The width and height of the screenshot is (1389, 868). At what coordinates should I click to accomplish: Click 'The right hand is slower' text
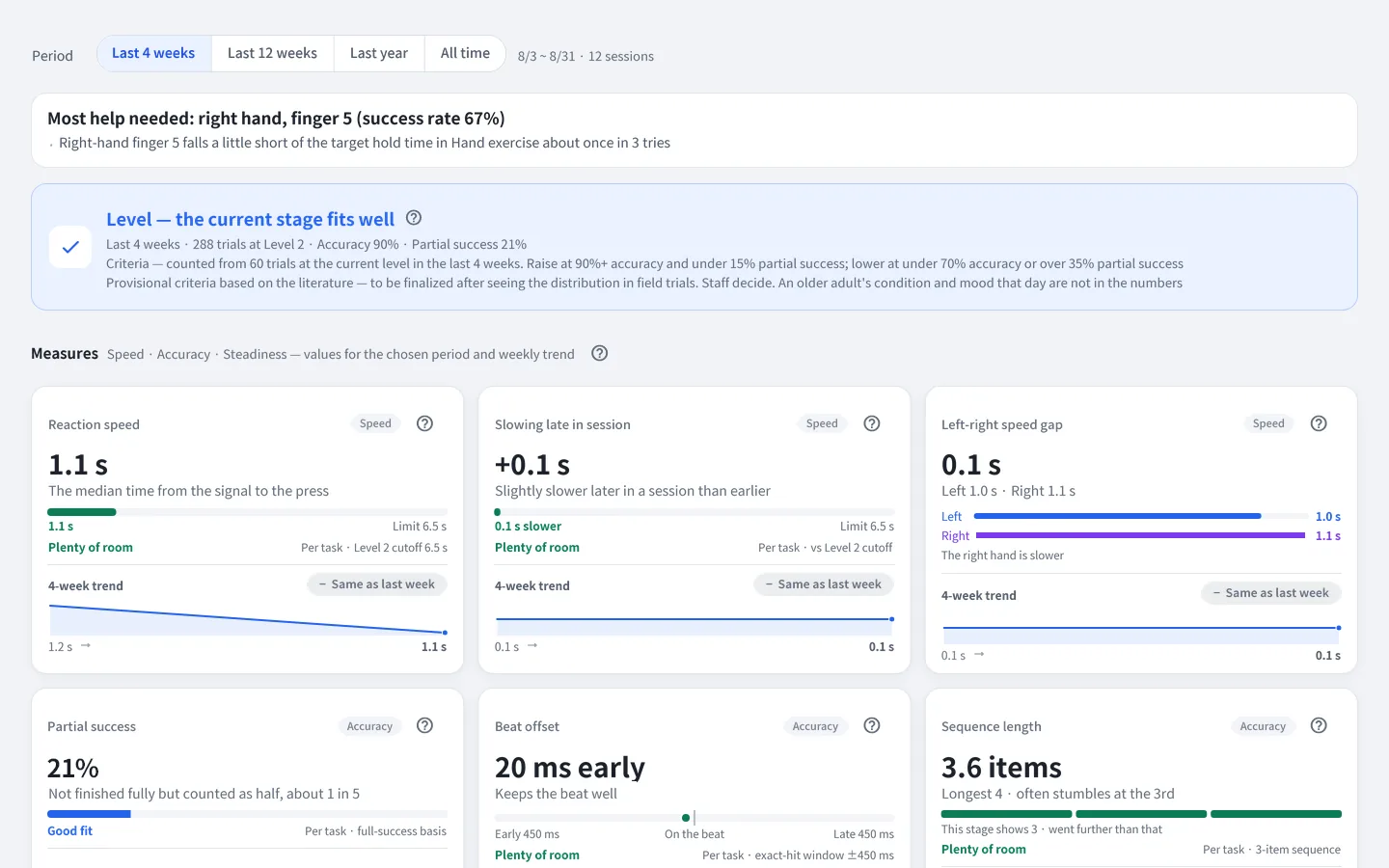coord(1002,555)
